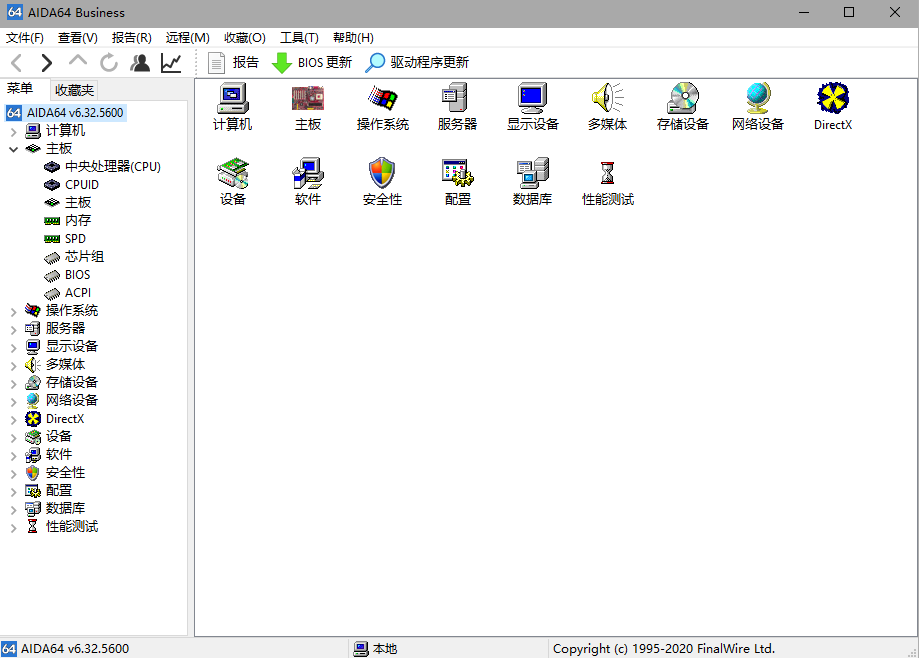Open the 存储设备 disc icon in main panel
This screenshot has height=658, width=919.
click(x=682, y=100)
